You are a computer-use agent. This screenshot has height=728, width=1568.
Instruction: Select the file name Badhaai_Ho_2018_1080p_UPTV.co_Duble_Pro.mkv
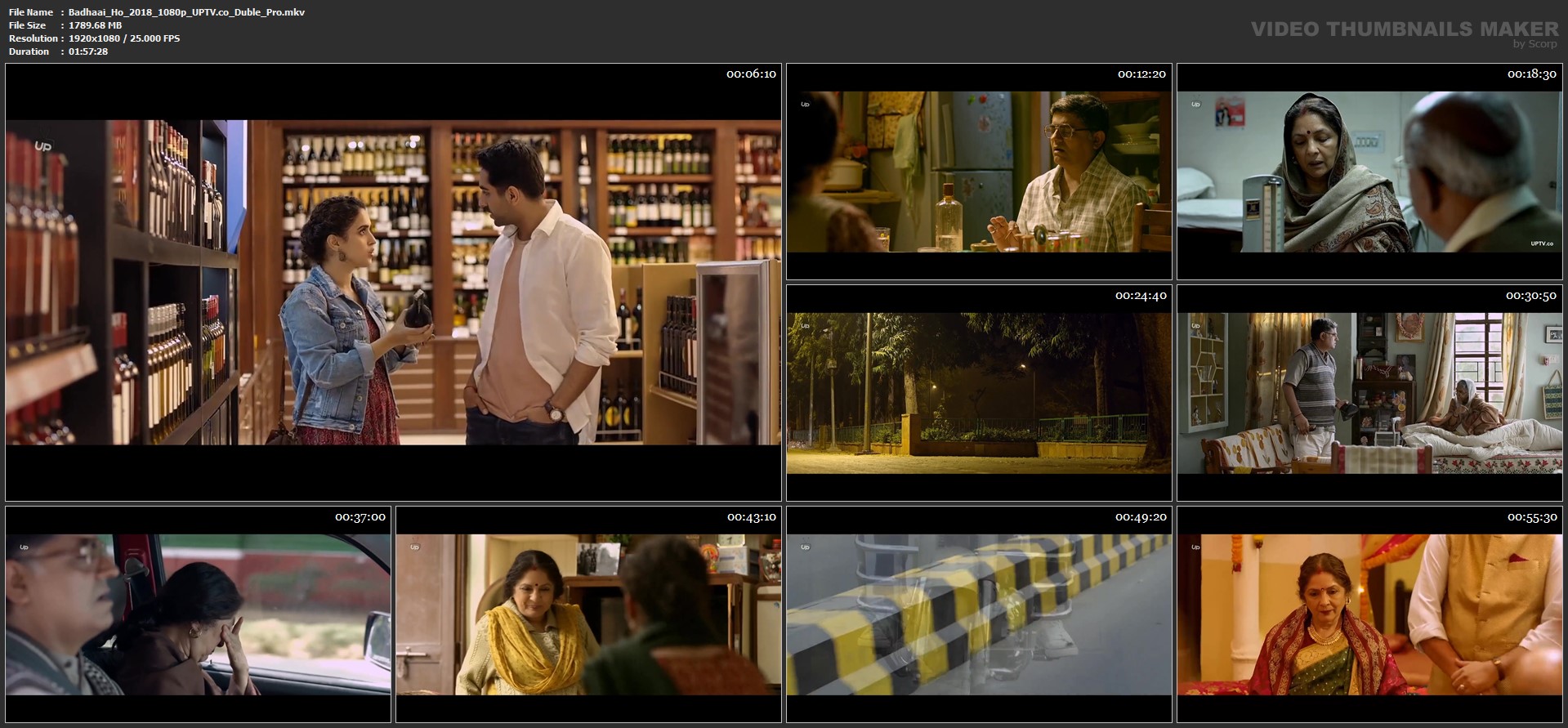186,12
